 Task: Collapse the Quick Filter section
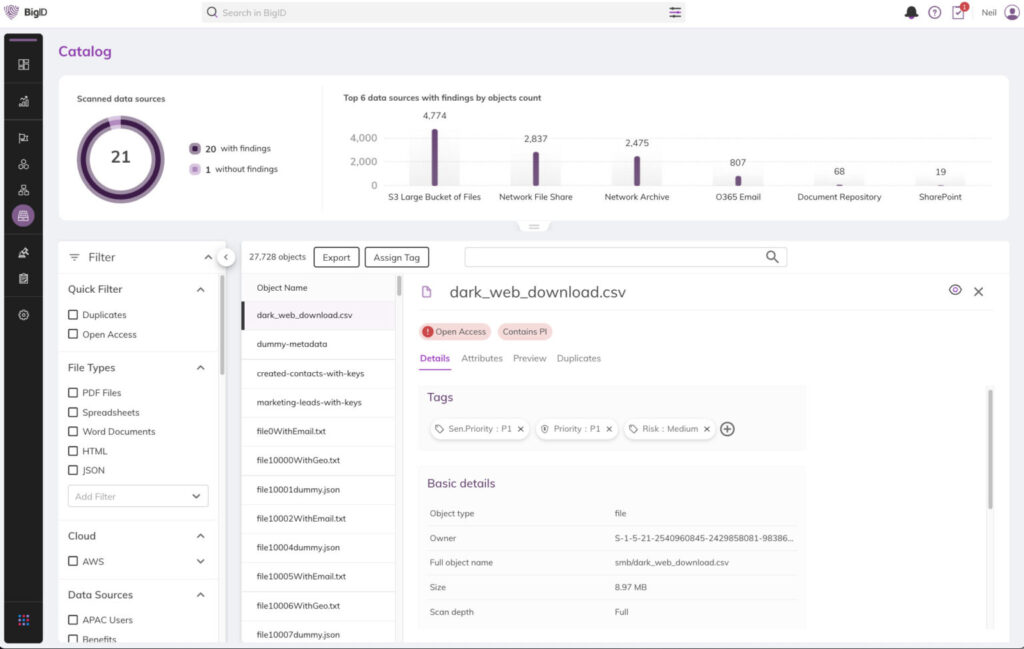click(200, 289)
